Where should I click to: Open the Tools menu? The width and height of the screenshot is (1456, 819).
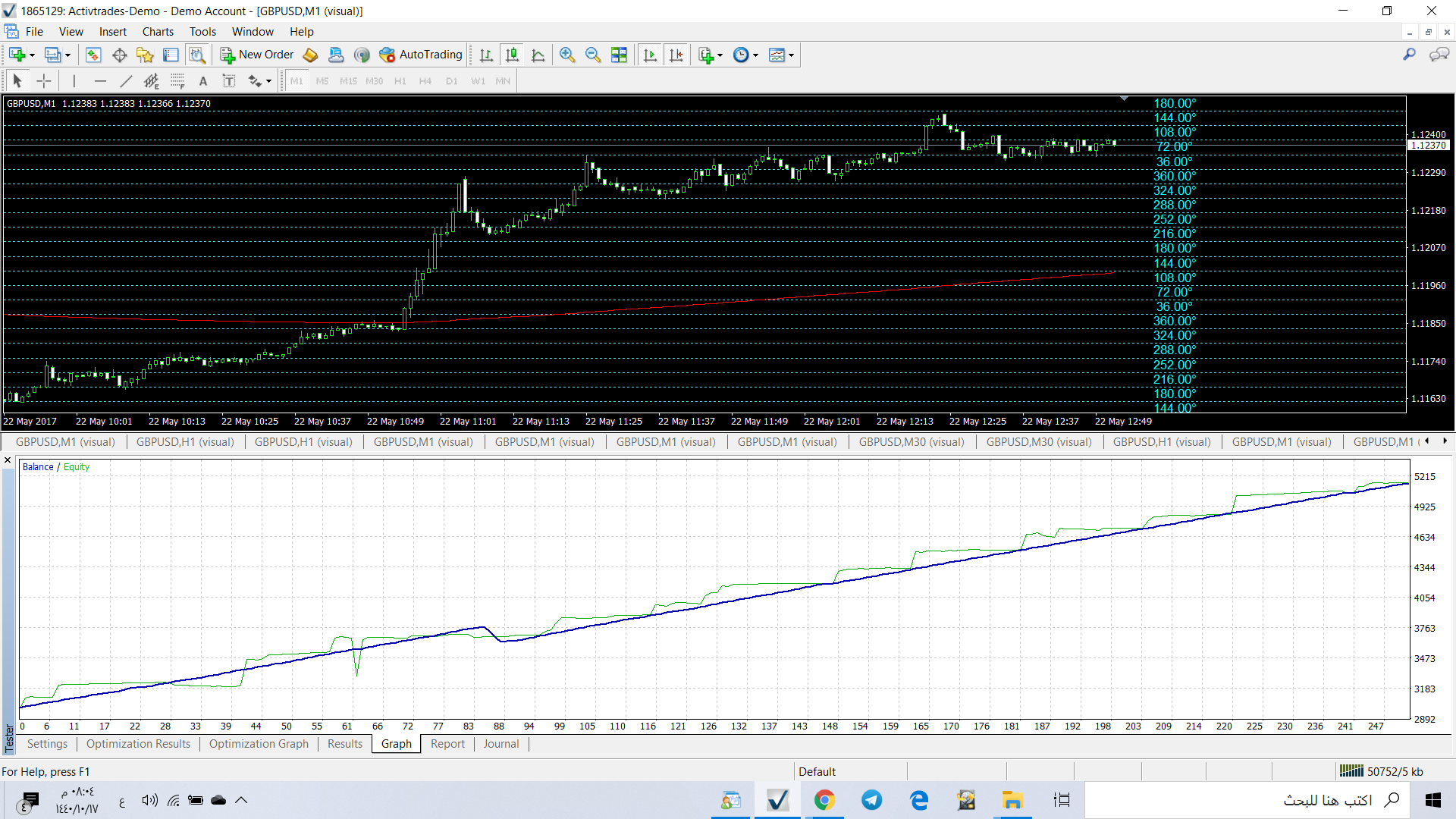[202, 32]
